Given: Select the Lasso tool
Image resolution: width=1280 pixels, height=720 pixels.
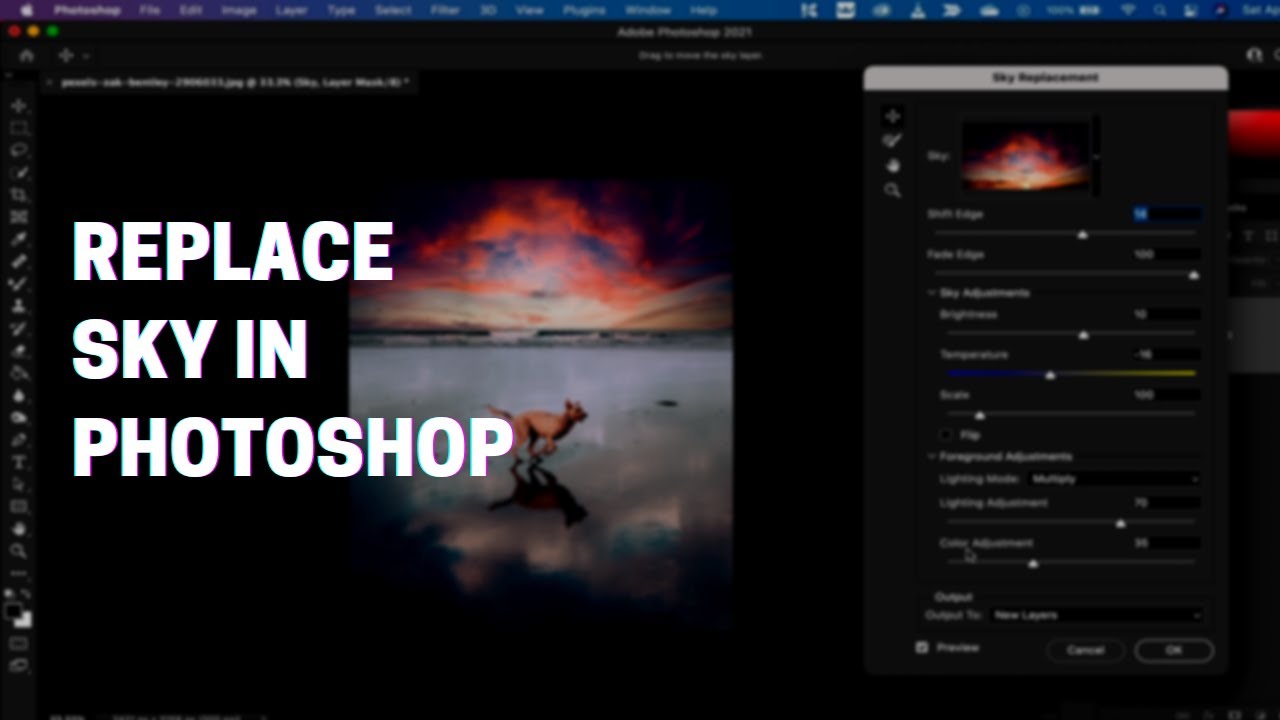Looking at the screenshot, I should pos(19,150).
